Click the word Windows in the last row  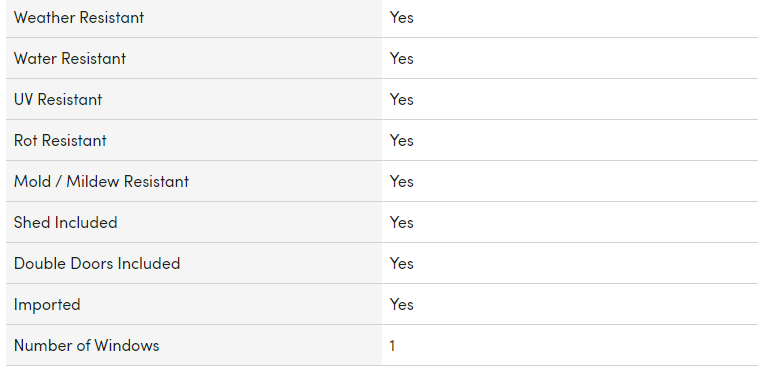(127, 346)
